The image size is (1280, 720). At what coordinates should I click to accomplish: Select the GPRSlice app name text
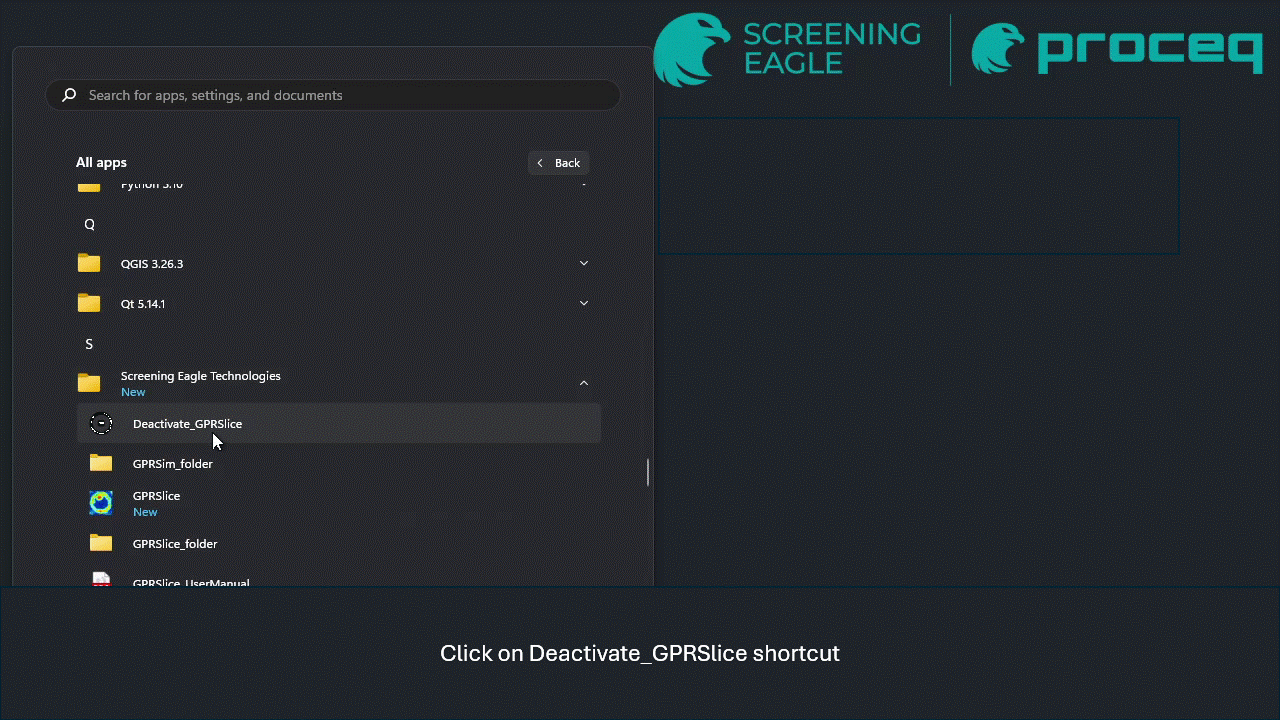click(156, 496)
